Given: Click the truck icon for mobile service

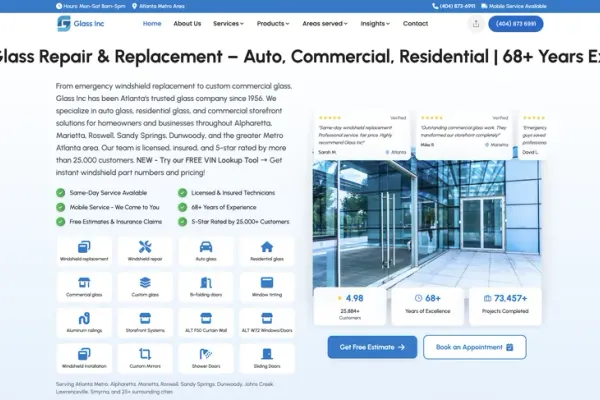Looking at the screenshot, I should pos(484,6).
